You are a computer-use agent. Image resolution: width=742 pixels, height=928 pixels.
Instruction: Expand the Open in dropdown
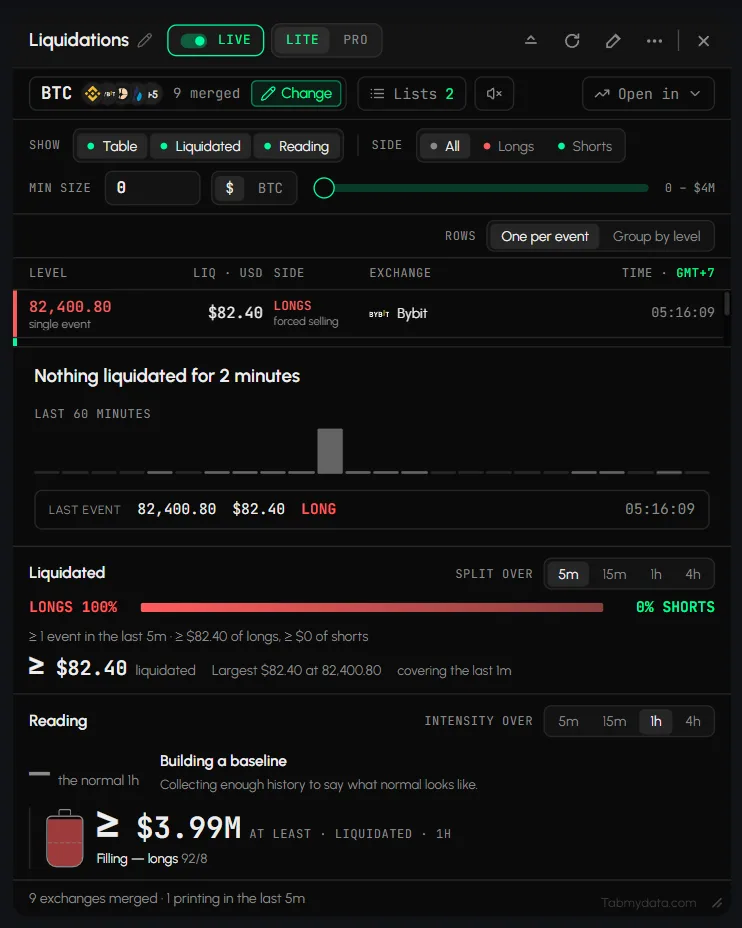pyautogui.click(x=648, y=94)
